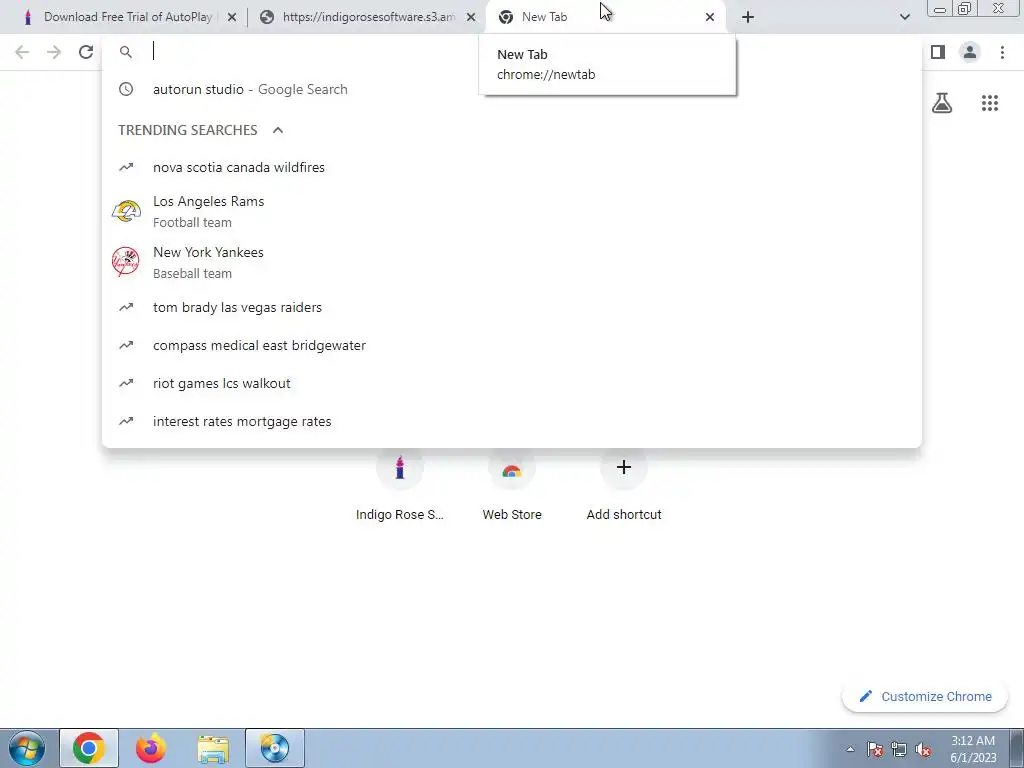
Task: Open the Web Store shortcut tile
Action: [x=512, y=485]
